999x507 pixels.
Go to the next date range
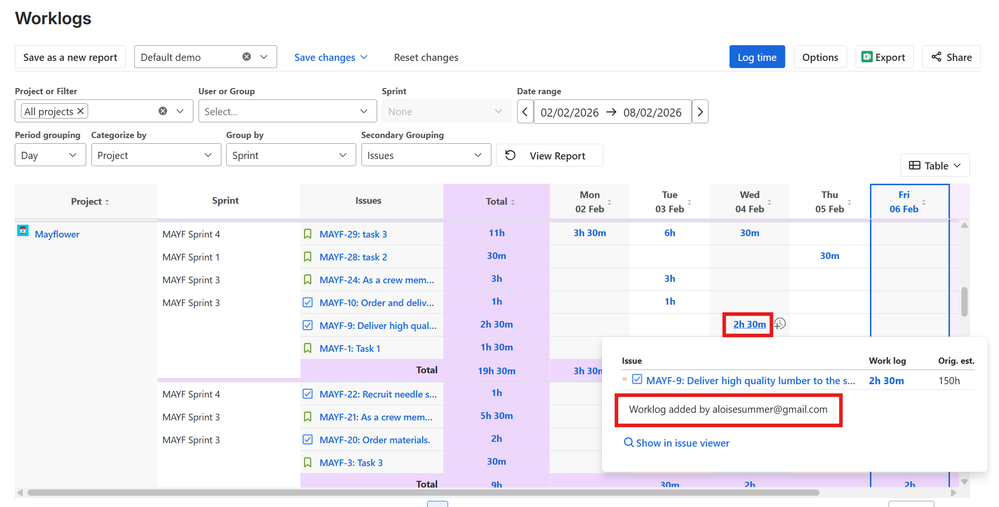(700, 112)
